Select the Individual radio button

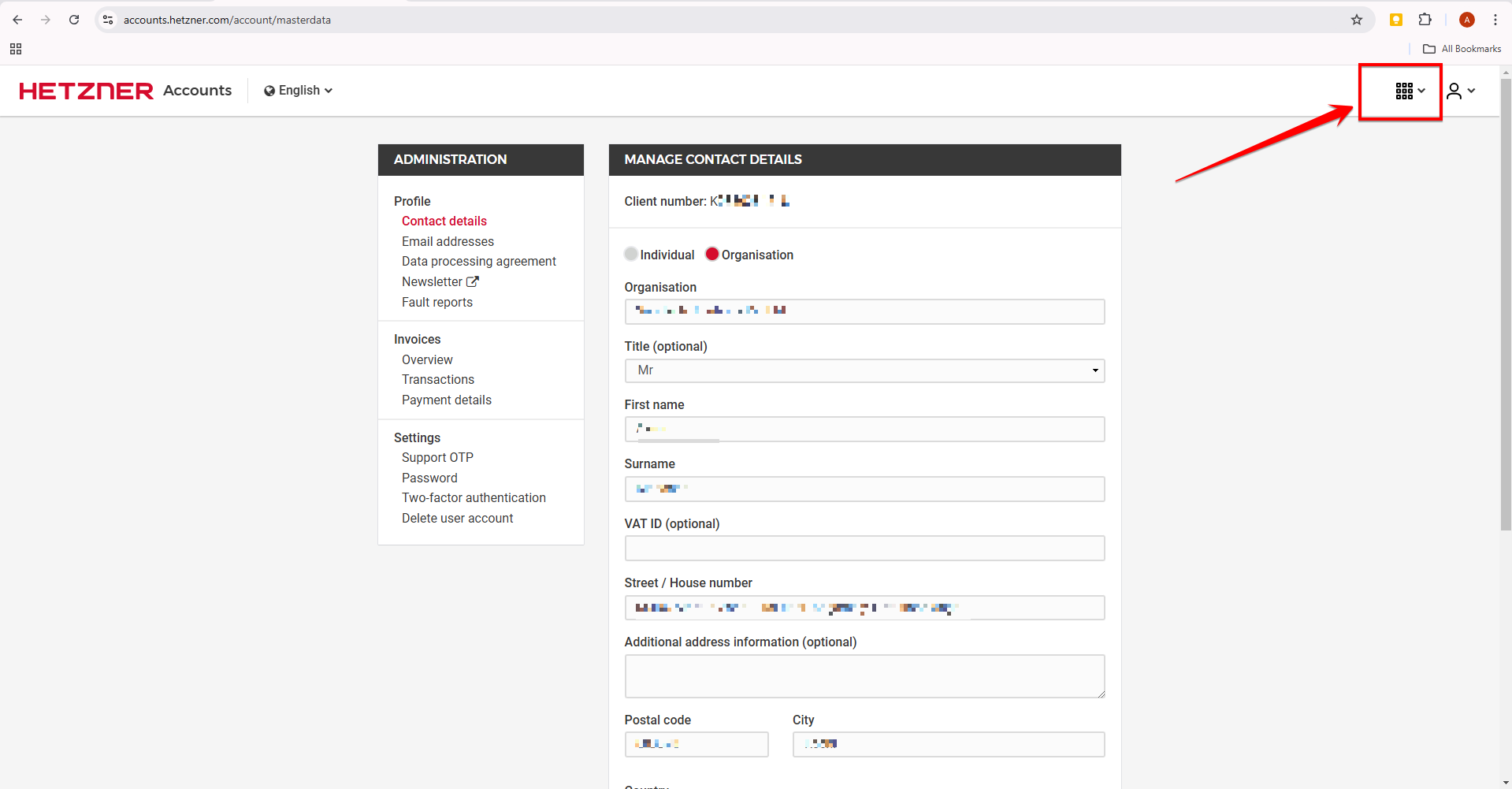[631, 254]
